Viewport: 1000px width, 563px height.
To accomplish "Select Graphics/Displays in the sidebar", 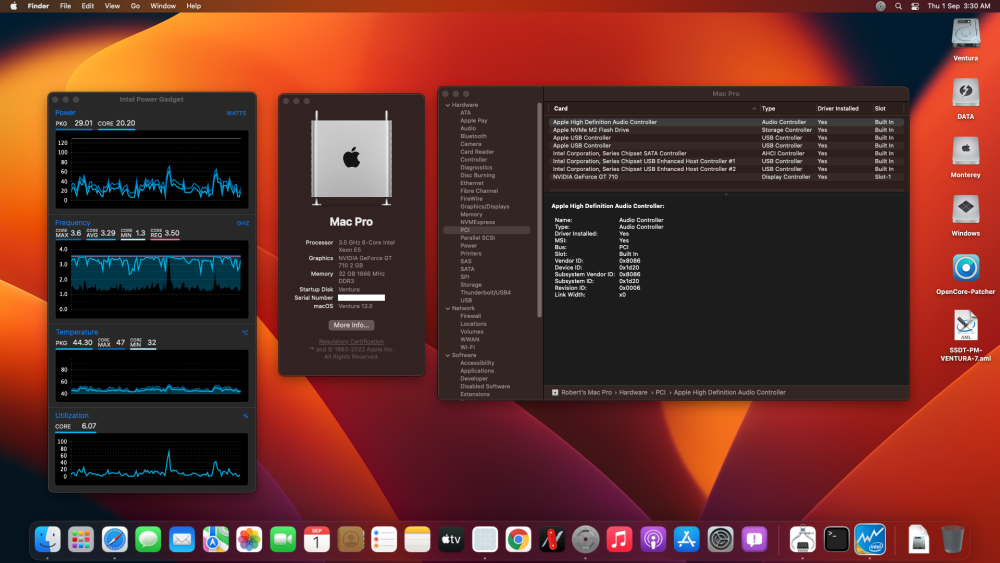I will click(x=485, y=207).
